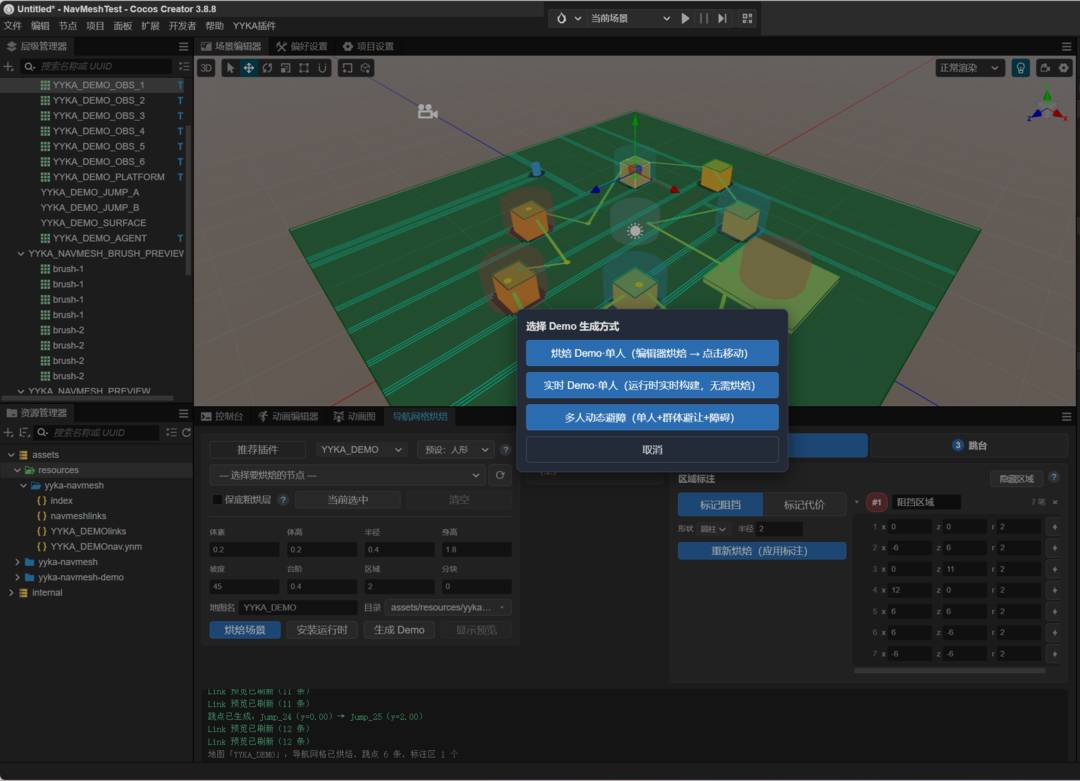Screen dimensions: 1080x781
Task: Click the refresh icon beside the bake node selector
Action: coord(500,475)
